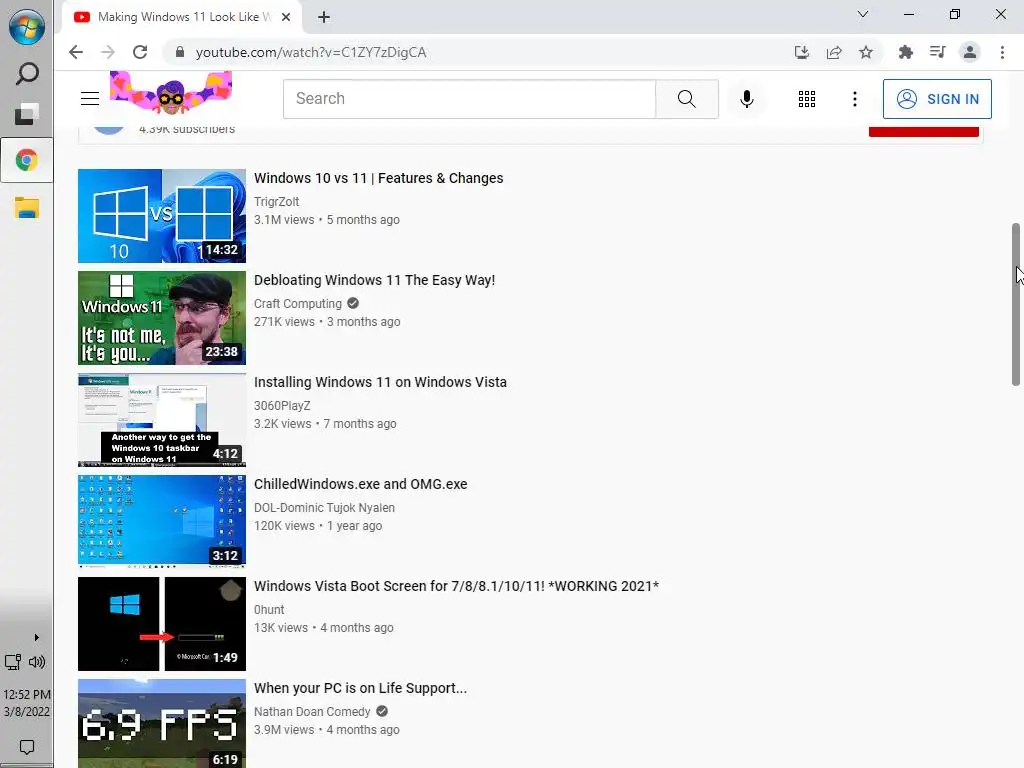Click the browser forward arrow
This screenshot has width=1024, height=768.
[108, 52]
